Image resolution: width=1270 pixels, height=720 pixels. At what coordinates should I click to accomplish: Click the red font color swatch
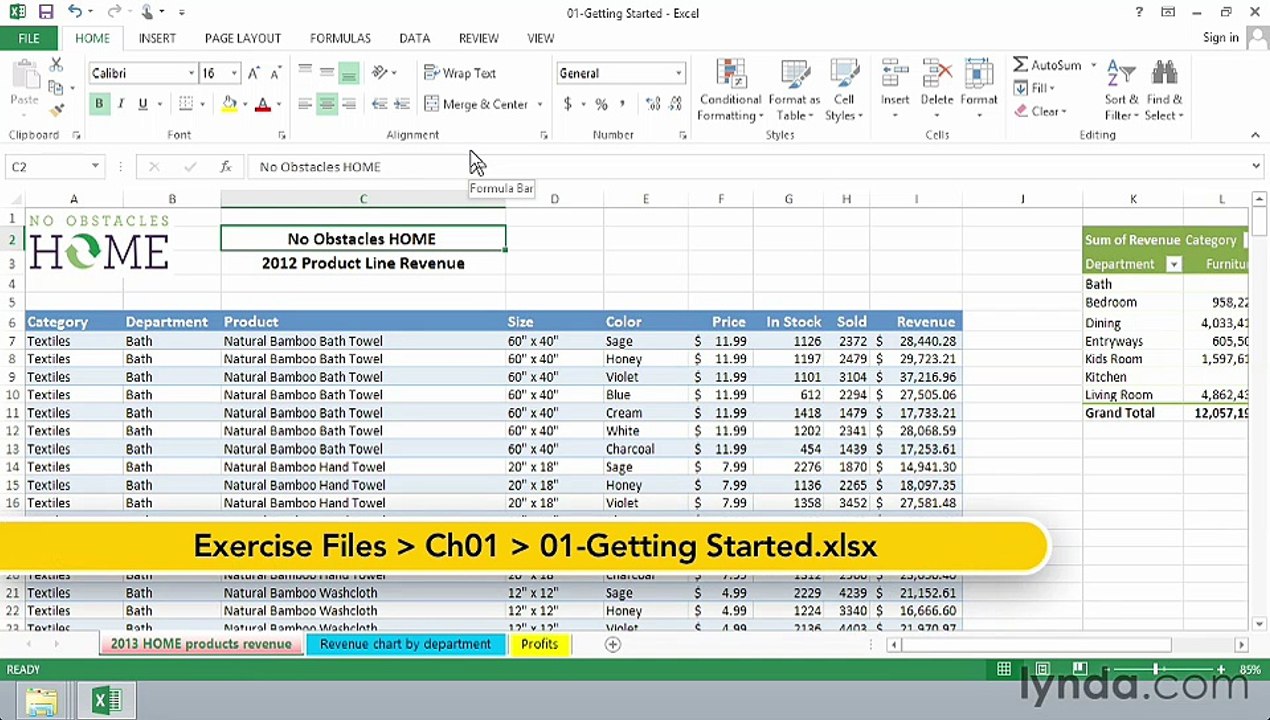click(x=263, y=105)
